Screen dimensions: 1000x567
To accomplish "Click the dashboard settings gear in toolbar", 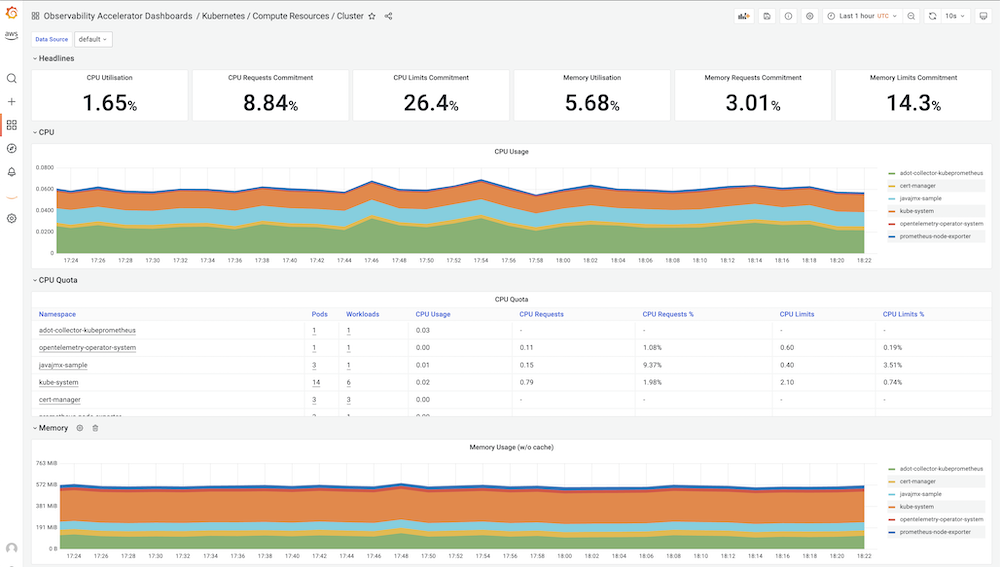I will click(810, 16).
